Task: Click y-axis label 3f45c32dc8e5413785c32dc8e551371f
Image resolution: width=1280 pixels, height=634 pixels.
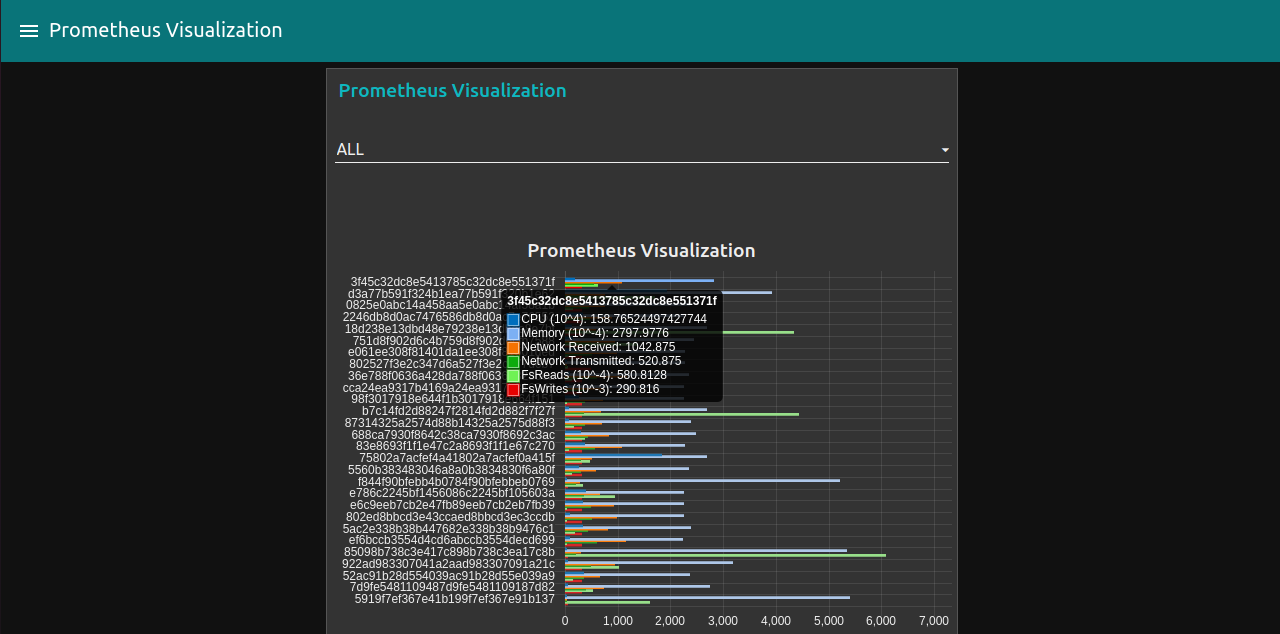Action: [452, 282]
